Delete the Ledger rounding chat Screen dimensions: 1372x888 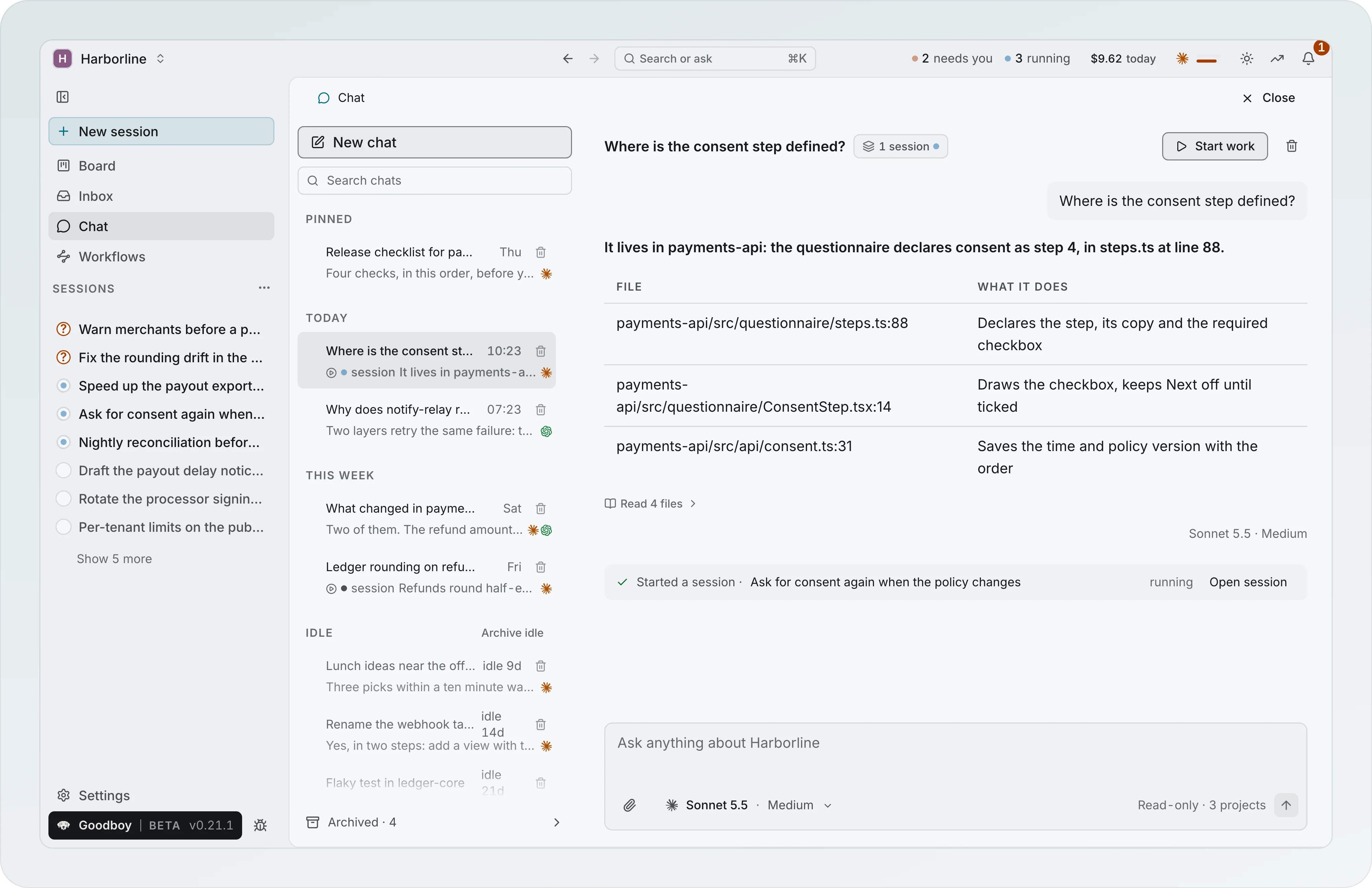click(541, 567)
